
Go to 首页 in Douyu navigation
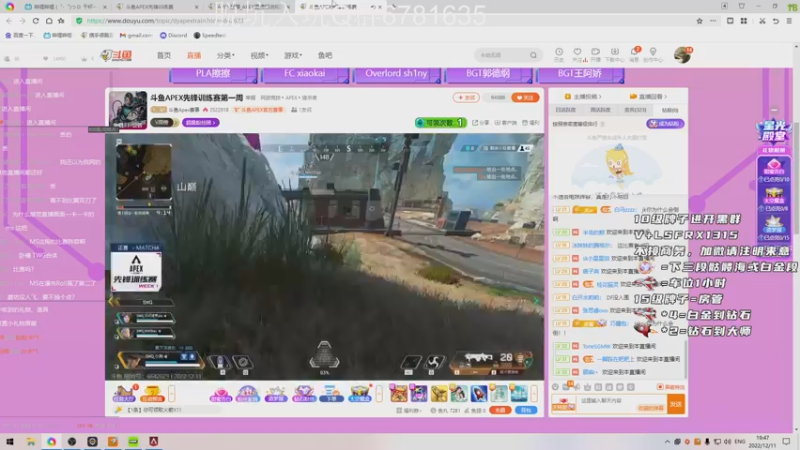(164, 55)
